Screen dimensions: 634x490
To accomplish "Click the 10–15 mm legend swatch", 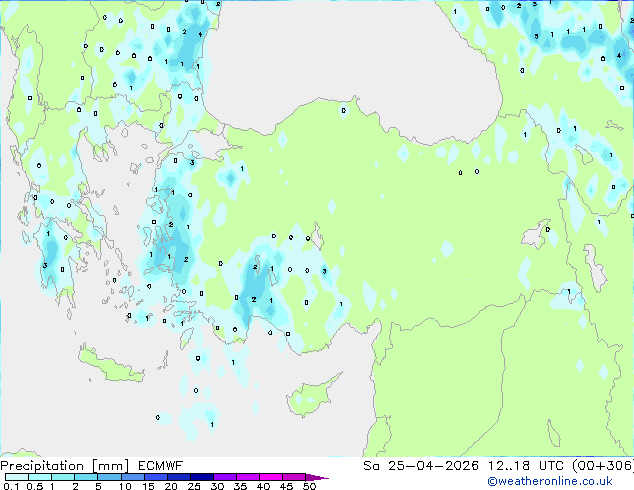I will click(x=132, y=477).
